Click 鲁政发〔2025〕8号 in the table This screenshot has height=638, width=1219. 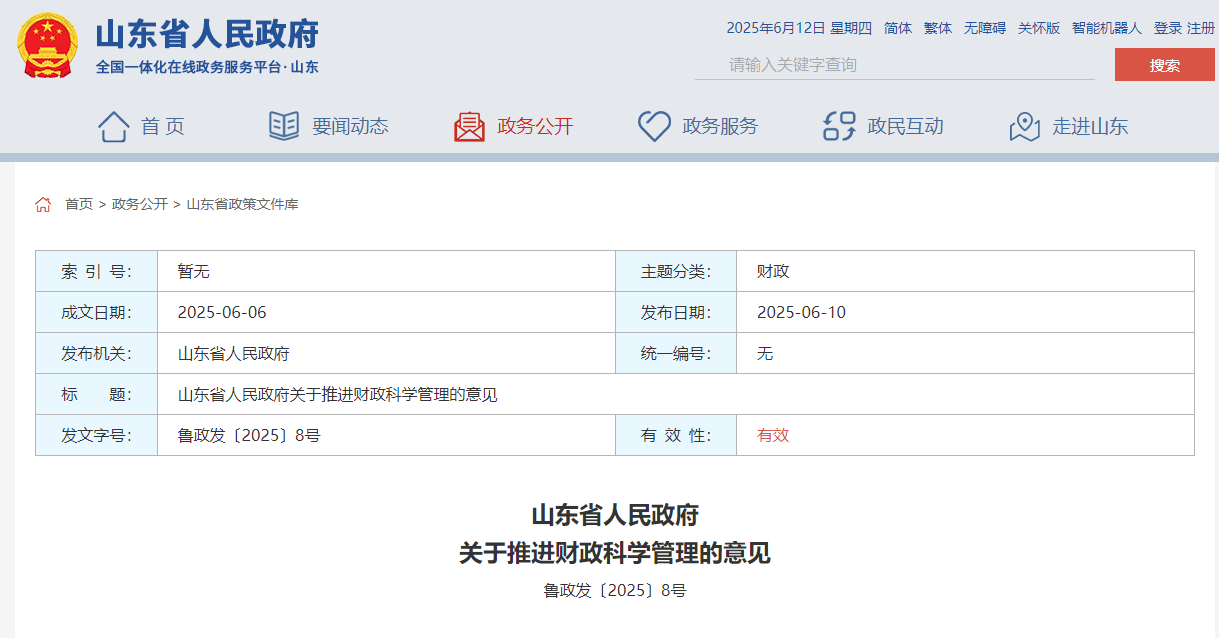tap(249, 435)
